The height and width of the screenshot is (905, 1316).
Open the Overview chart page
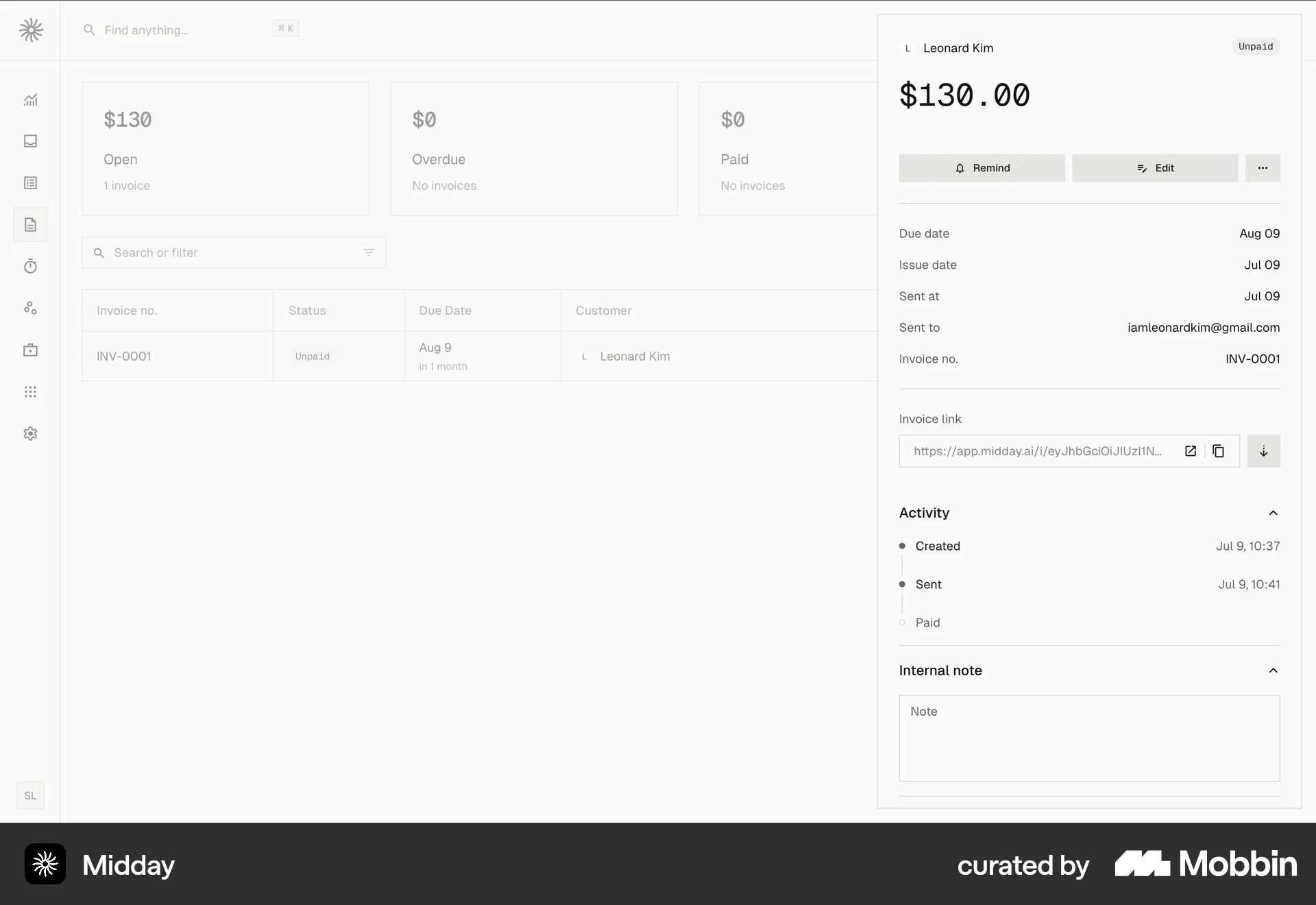point(30,100)
